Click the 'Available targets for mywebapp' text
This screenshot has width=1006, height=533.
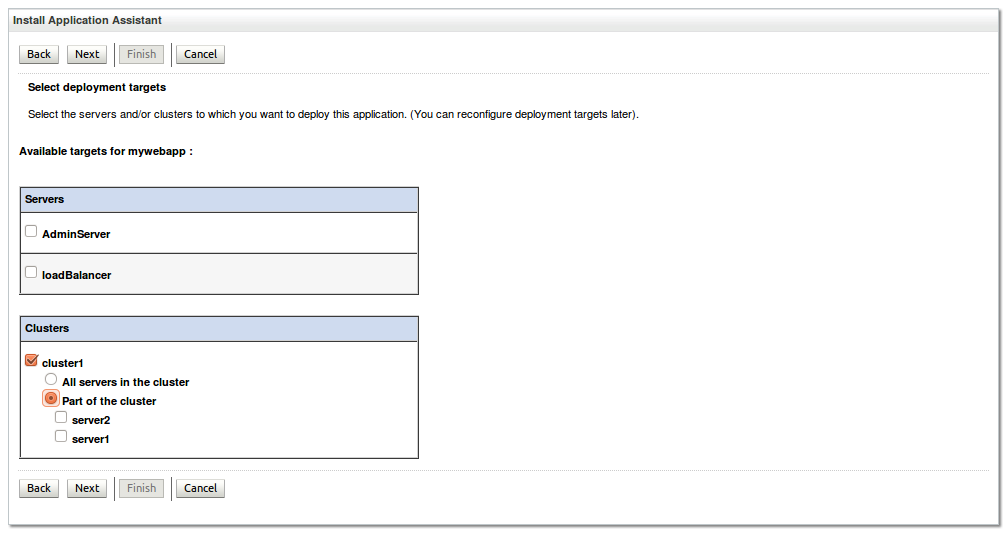[105, 151]
